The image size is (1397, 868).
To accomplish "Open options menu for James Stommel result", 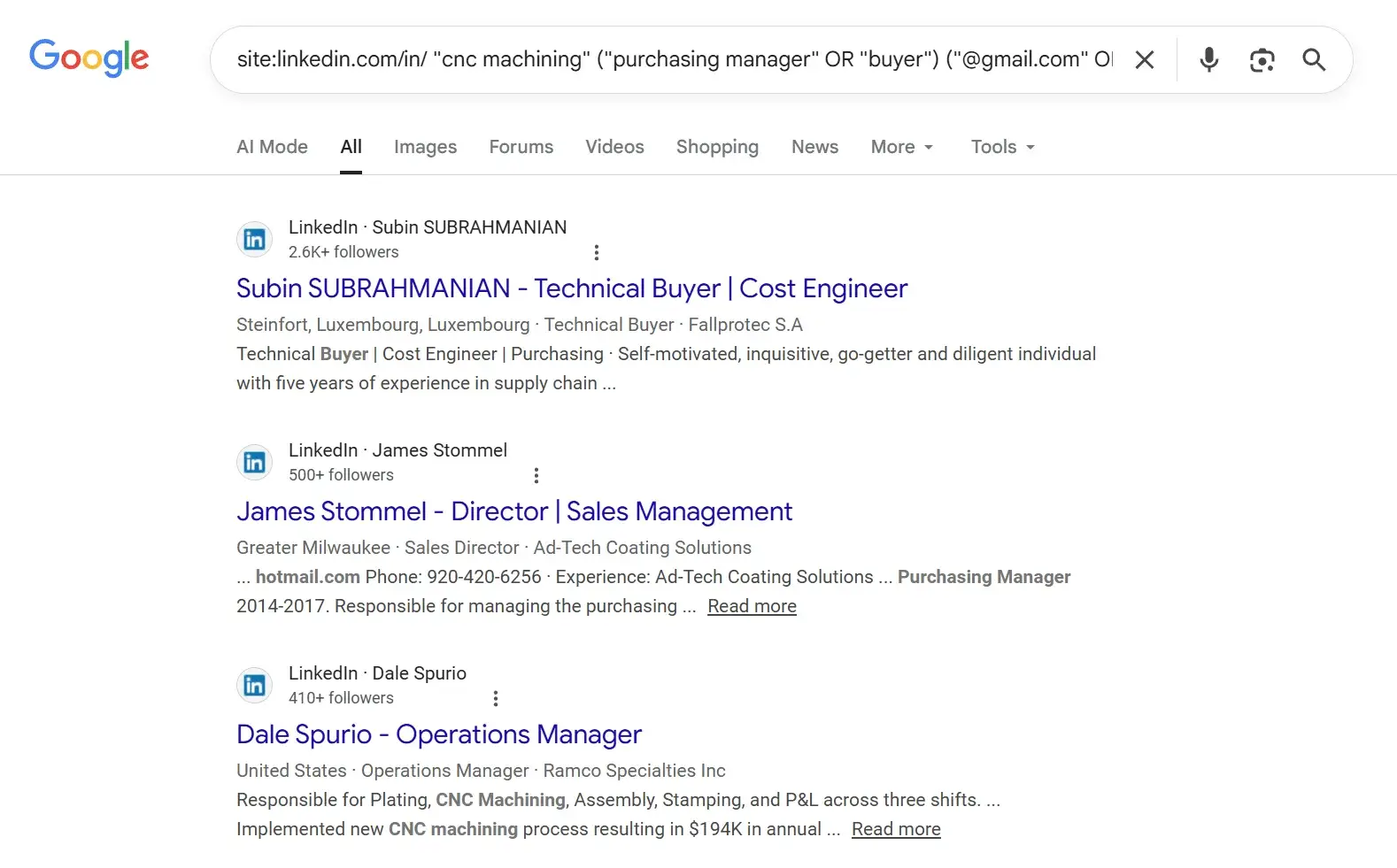I will 536,476.
